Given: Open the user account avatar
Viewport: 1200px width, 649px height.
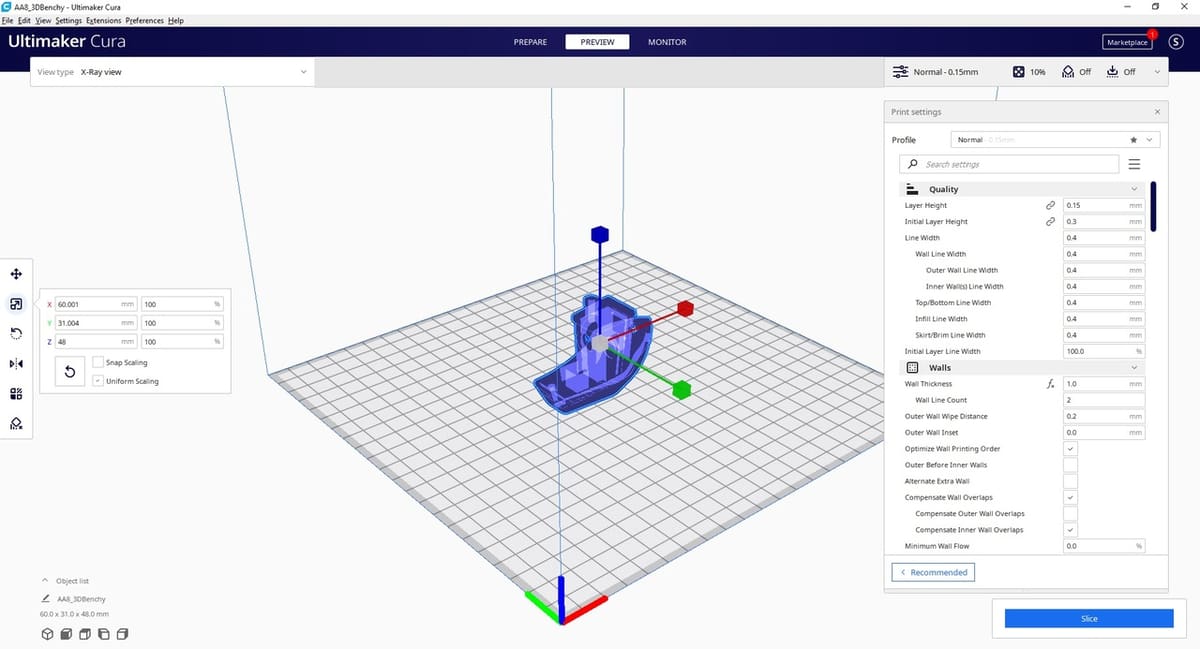Looking at the screenshot, I should (1175, 42).
